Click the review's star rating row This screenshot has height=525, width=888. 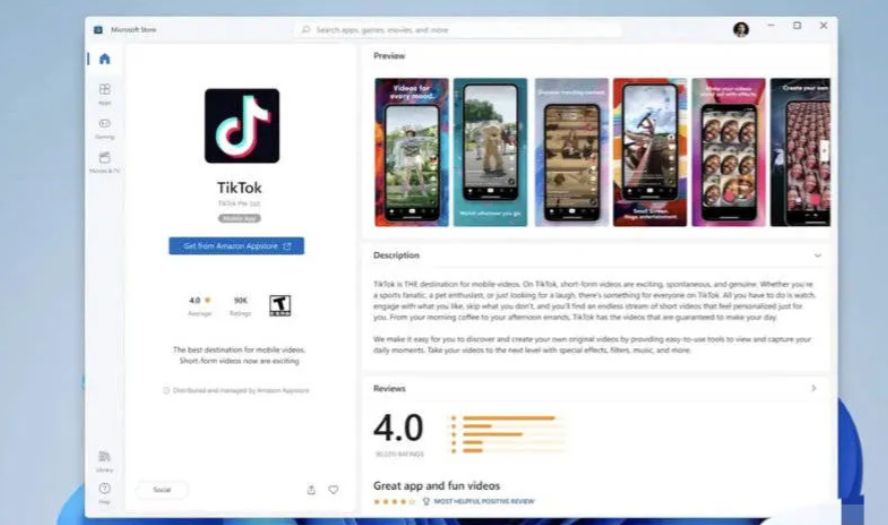(394, 502)
